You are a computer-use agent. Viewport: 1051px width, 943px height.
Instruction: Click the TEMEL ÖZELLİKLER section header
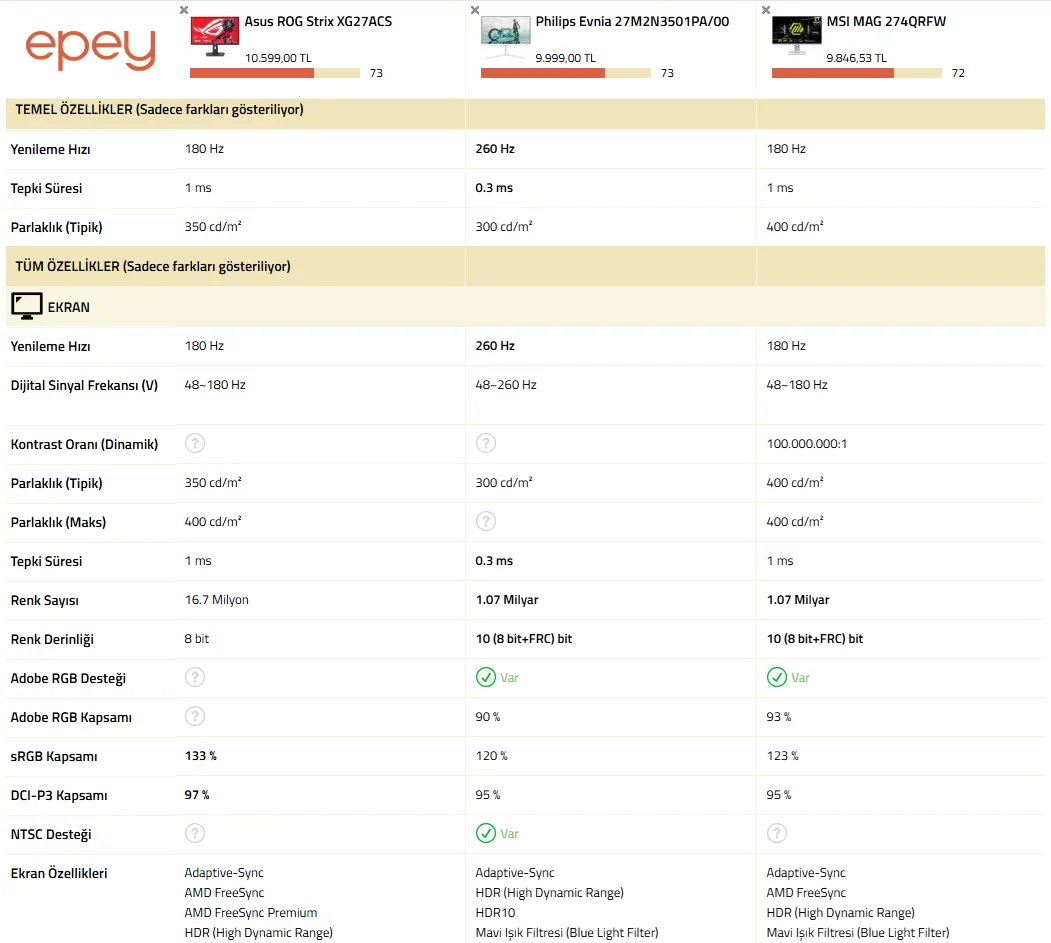point(160,109)
